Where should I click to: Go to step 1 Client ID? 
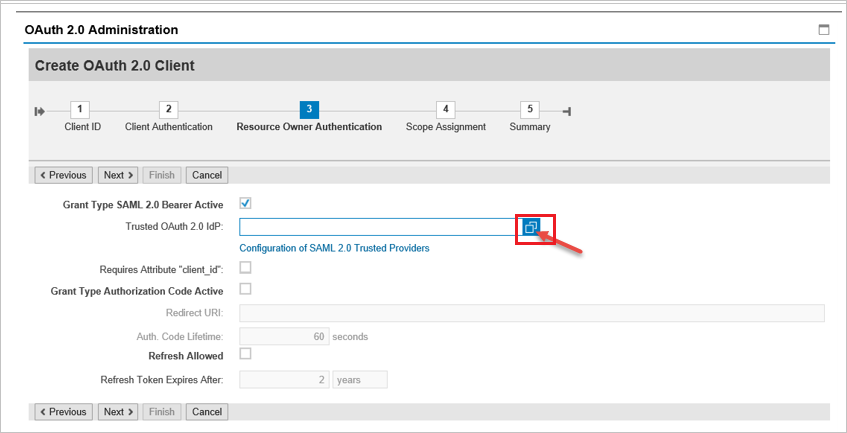point(82,109)
